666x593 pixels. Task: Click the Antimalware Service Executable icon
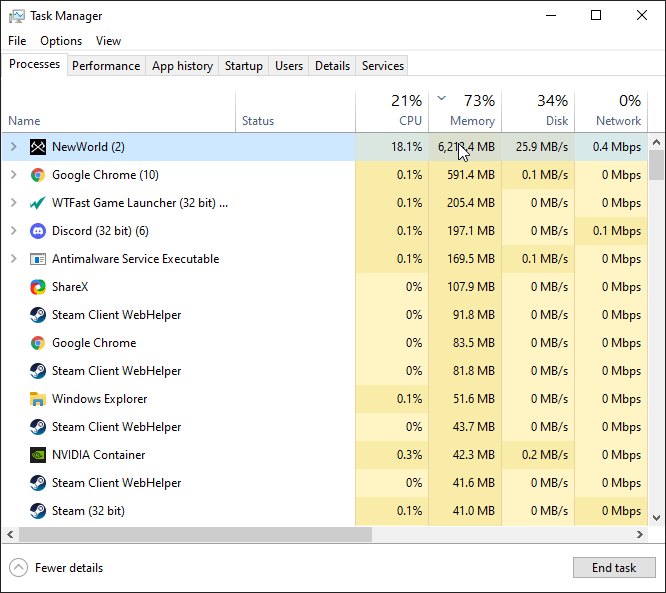pos(38,259)
